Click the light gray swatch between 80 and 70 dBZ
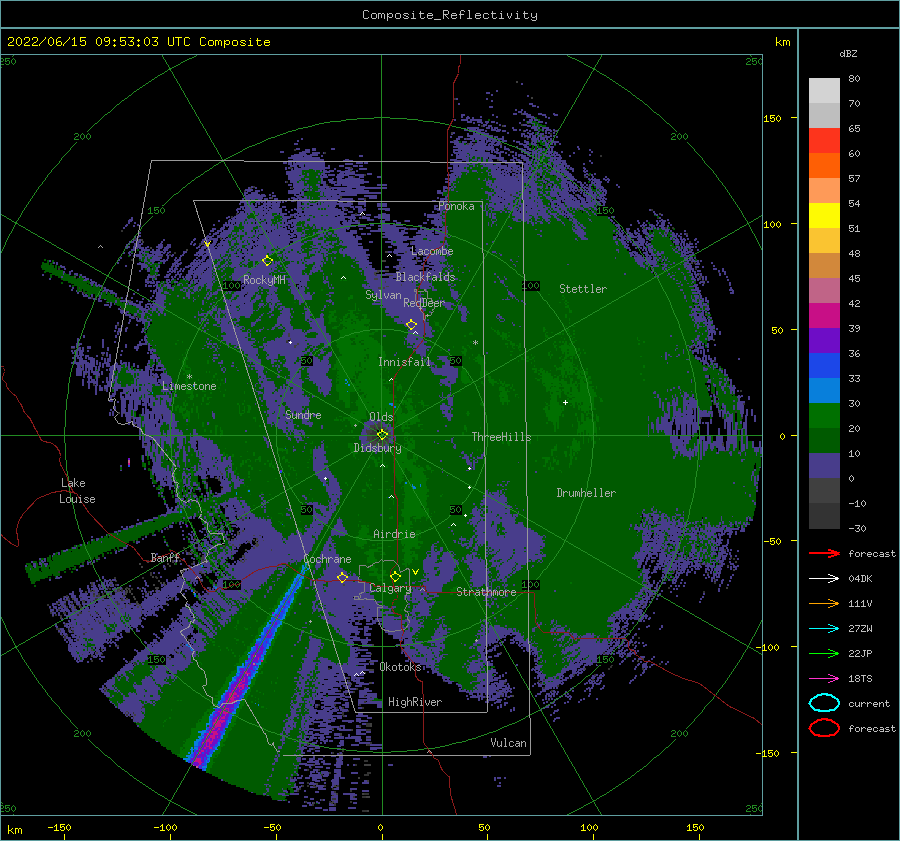 click(x=824, y=91)
